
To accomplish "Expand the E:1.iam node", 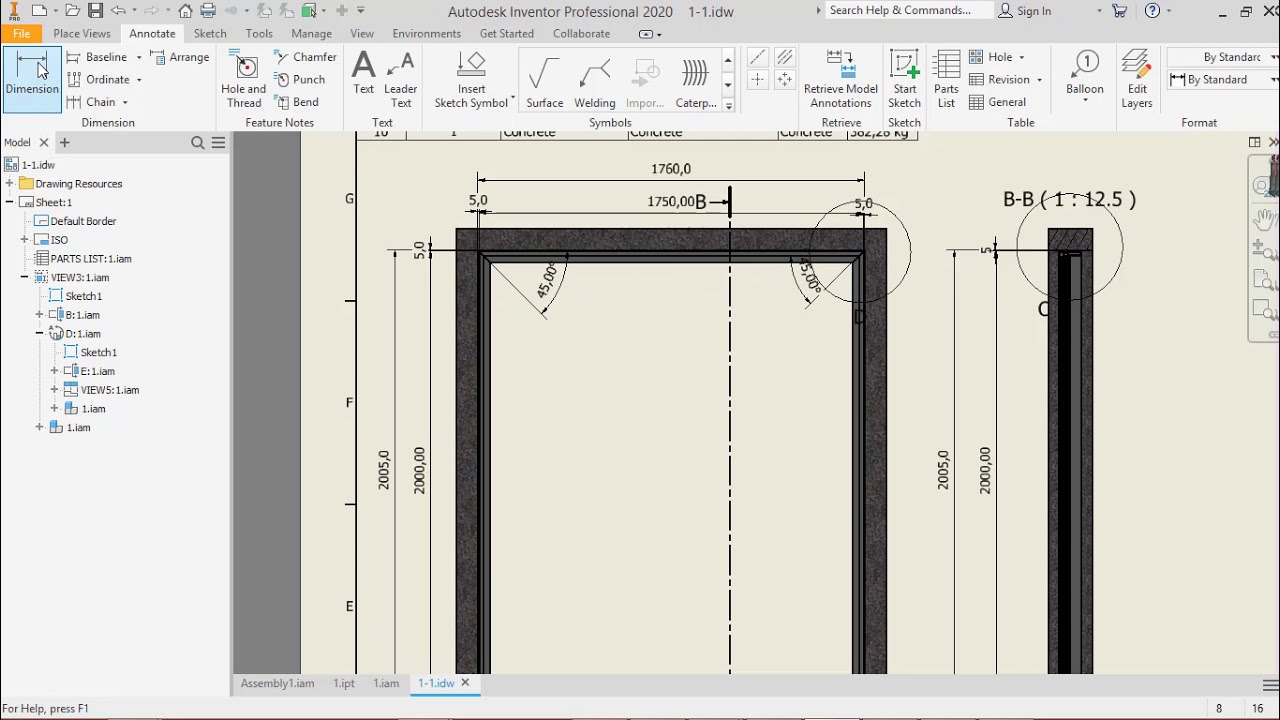I will coord(54,371).
